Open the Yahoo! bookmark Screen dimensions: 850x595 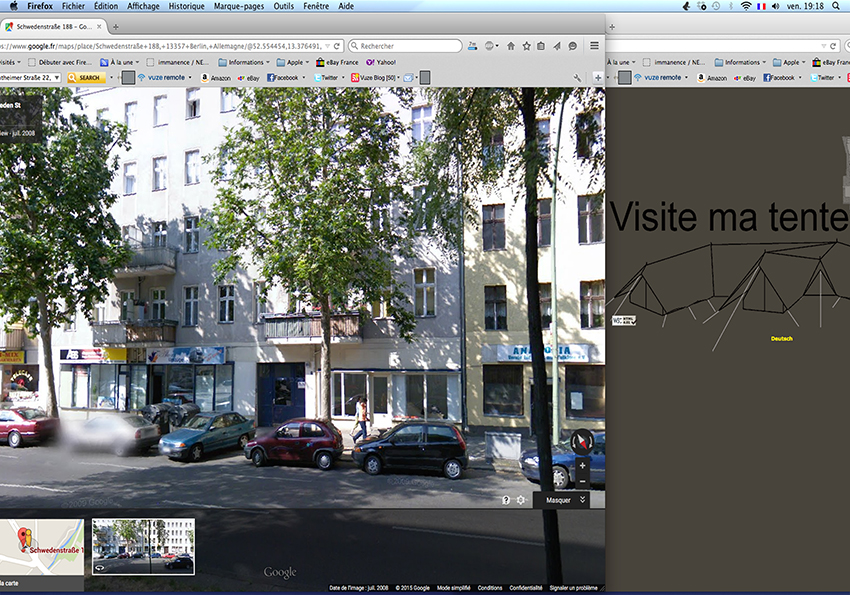pos(381,62)
